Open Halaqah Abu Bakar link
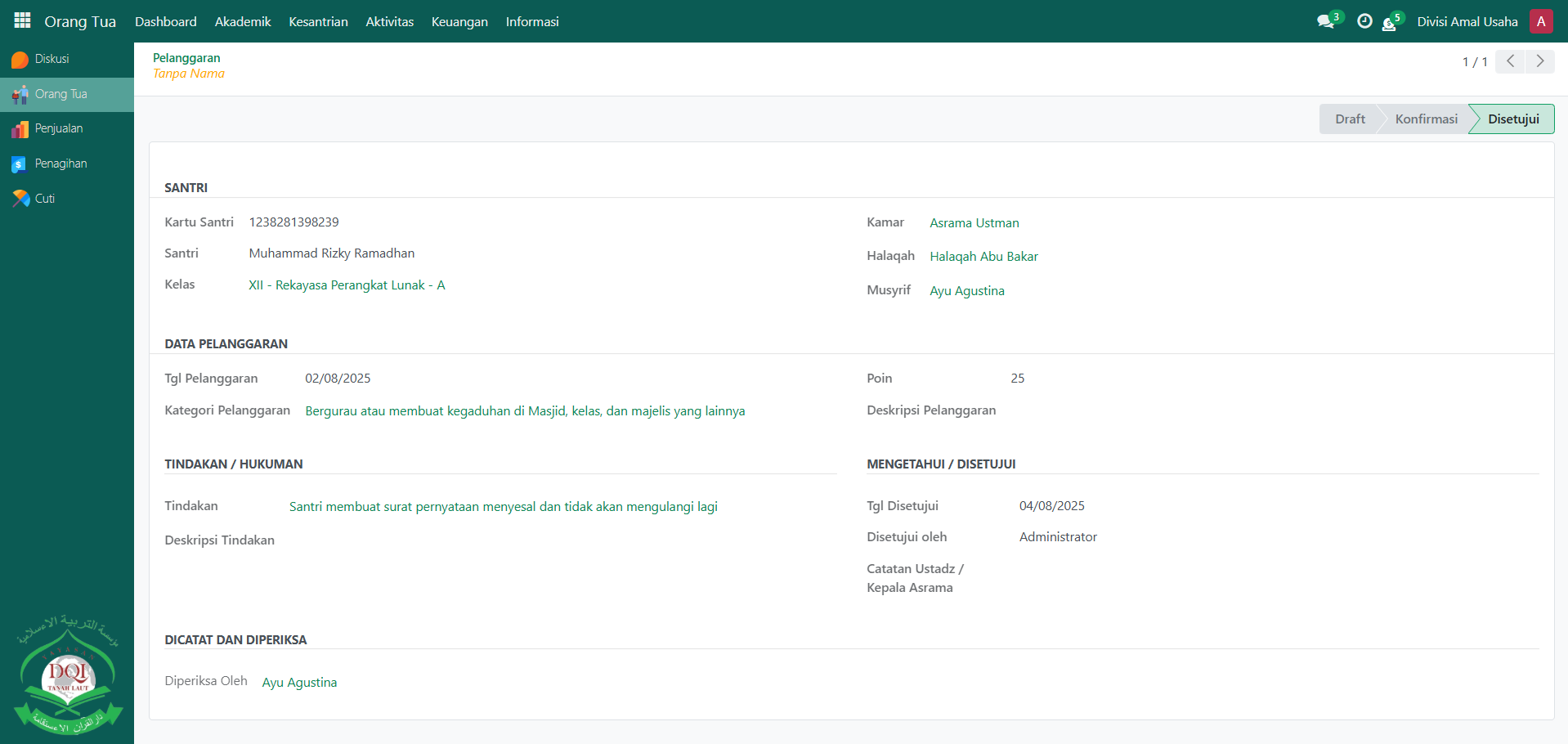Screen dimensions: 1568x744 click(983, 257)
